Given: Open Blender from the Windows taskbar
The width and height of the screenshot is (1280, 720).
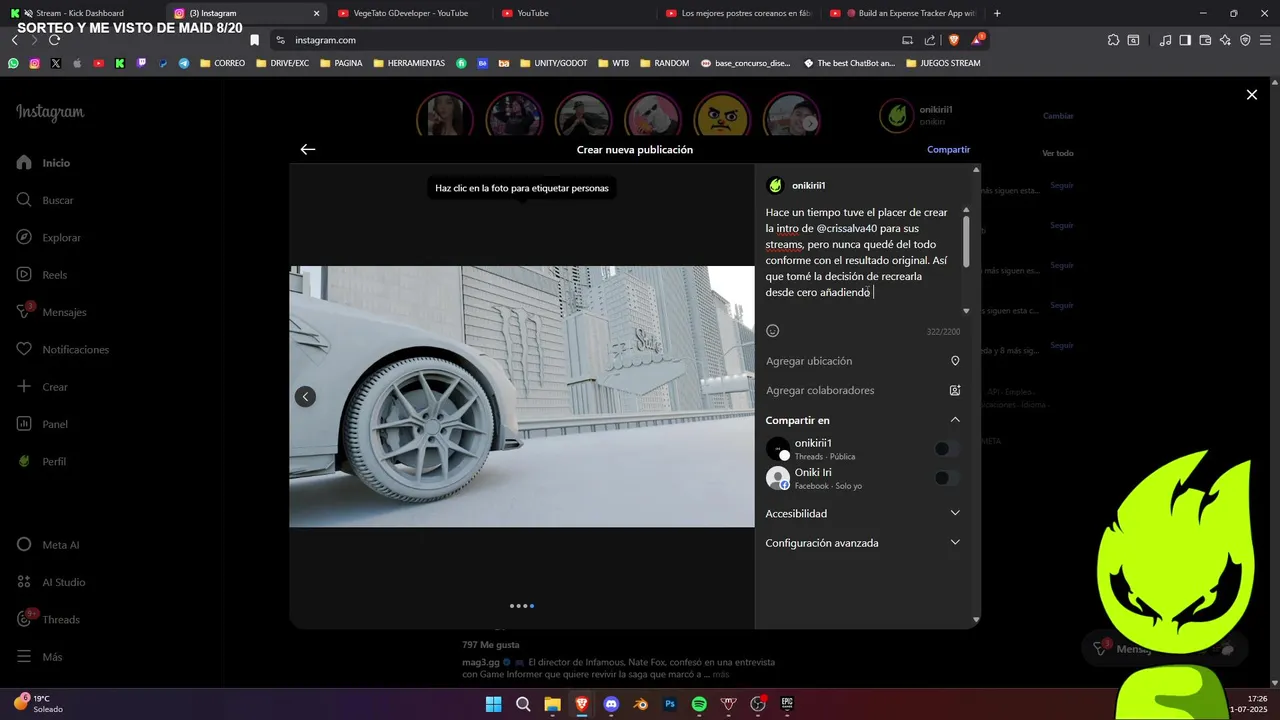Looking at the screenshot, I should coord(640,704).
